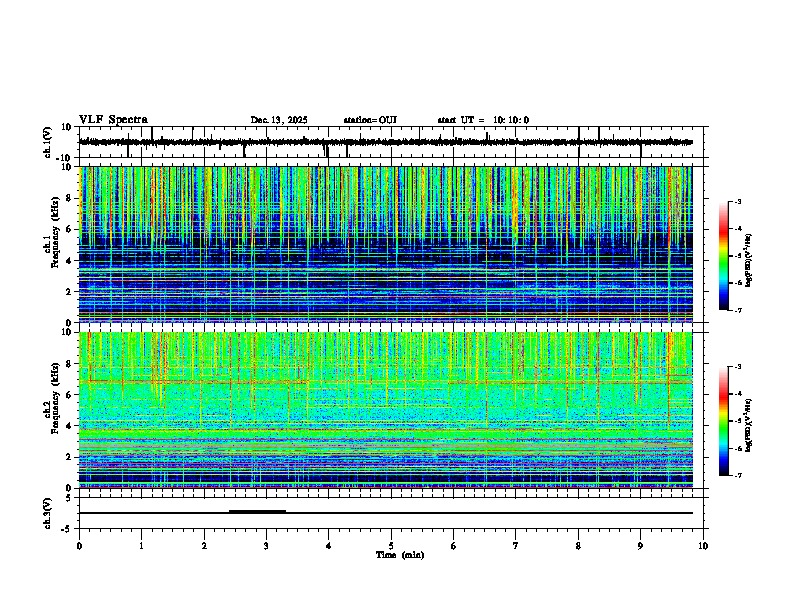The height and width of the screenshot is (612, 792).
Task: Click the "8" kHz tick of ch.1 spectrogram
Action: click(71, 198)
